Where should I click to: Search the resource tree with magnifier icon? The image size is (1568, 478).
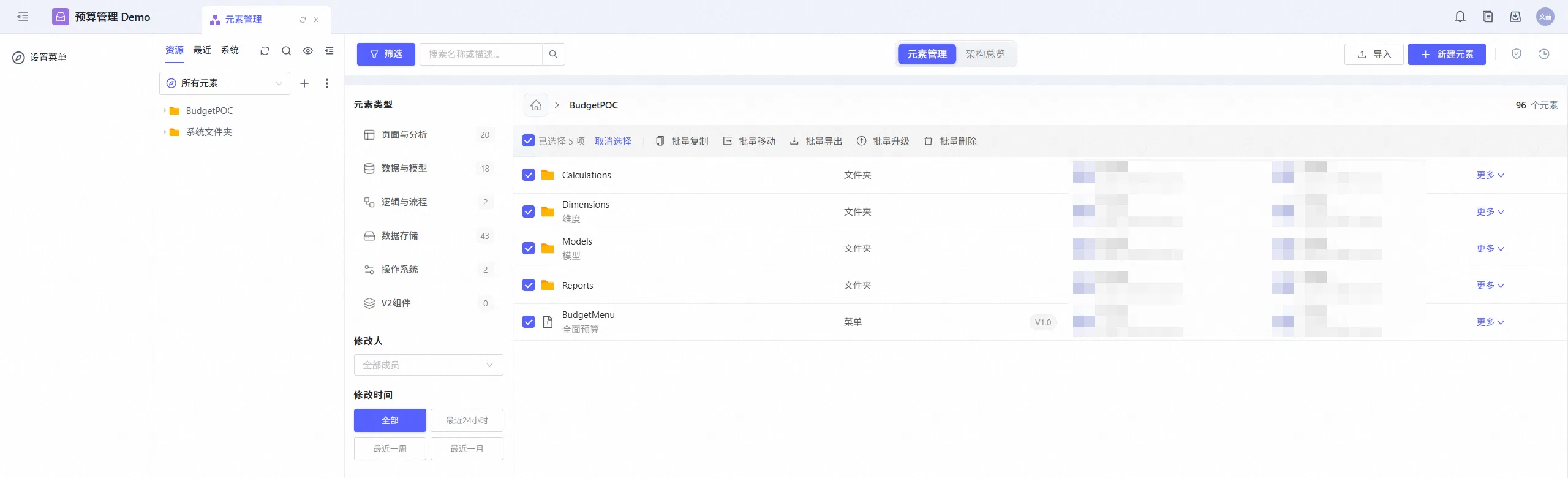tap(286, 51)
